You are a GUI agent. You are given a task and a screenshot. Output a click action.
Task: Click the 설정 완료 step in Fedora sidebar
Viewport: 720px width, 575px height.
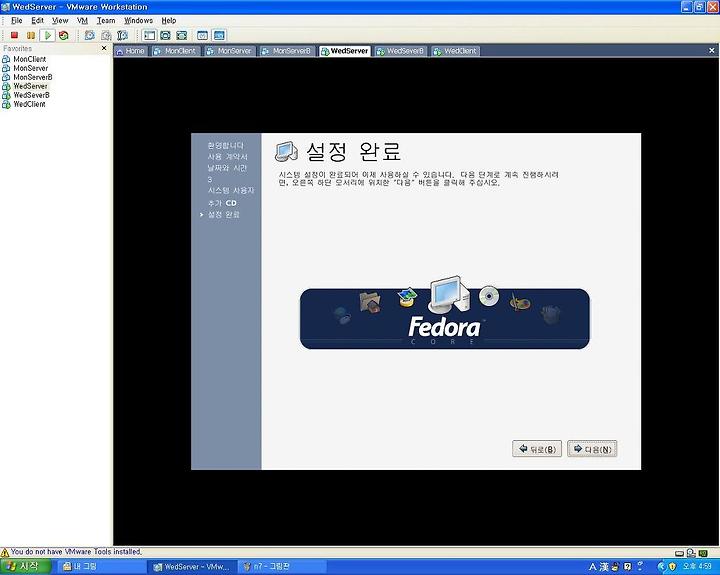click(x=224, y=214)
